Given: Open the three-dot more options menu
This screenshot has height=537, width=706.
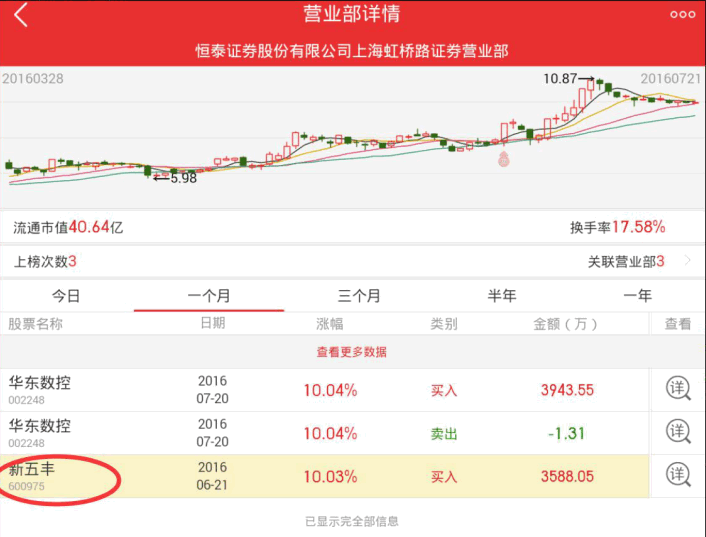Looking at the screenshot, I should click(x=682, y=15).
